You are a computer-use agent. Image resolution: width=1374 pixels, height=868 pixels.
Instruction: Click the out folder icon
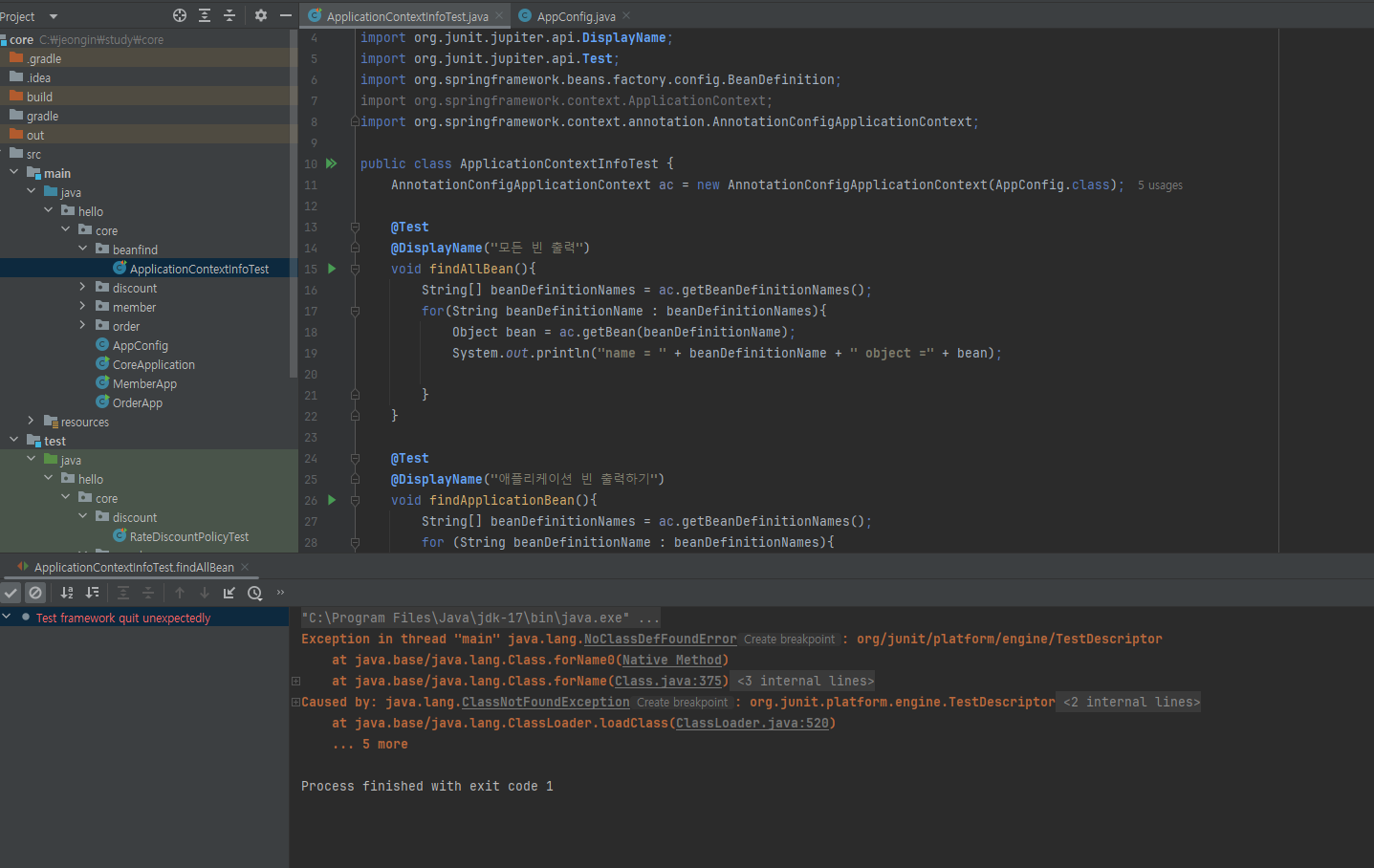[16, 135]
